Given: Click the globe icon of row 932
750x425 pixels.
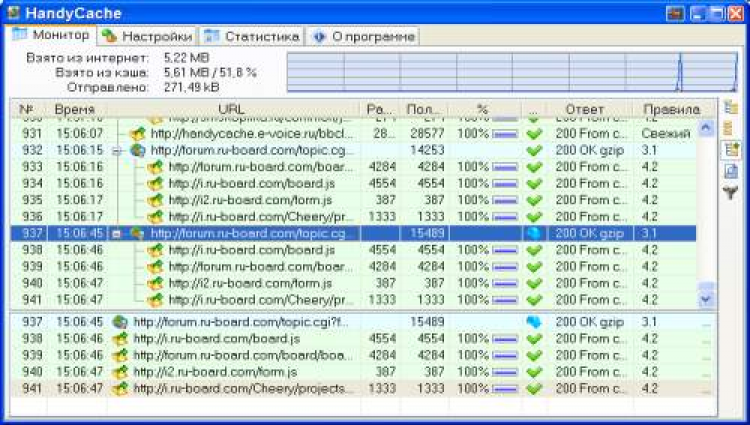Looking at the screenshot, I should (x=138, y=150).
